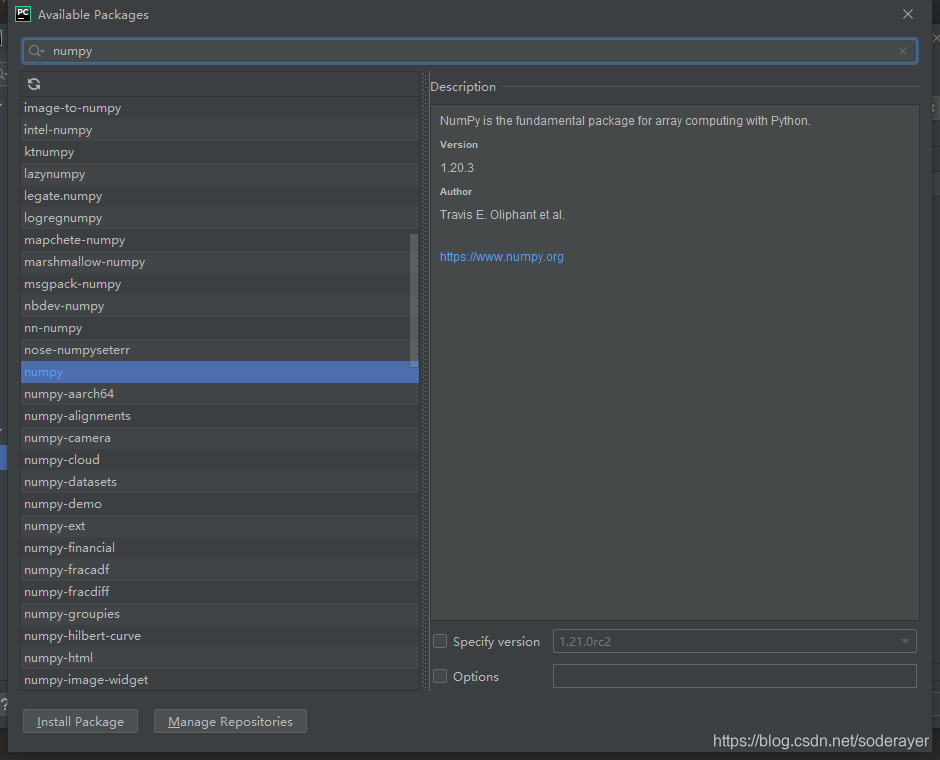Select nn-numpy package
This screenshot has height=760, width=940.
pos(219,328)
